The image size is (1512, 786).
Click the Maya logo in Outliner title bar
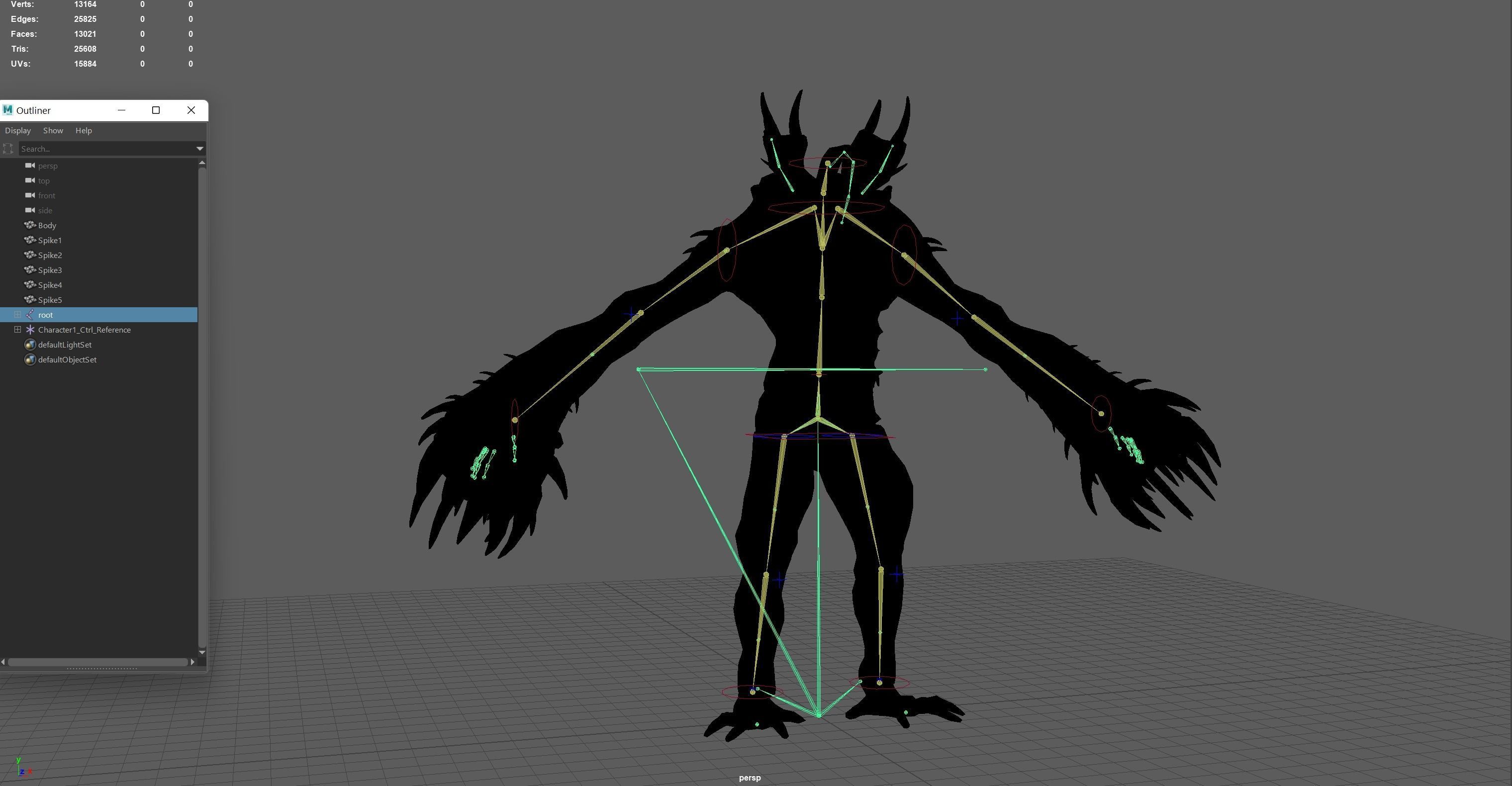pyautogui.click(x=7, y=110)
